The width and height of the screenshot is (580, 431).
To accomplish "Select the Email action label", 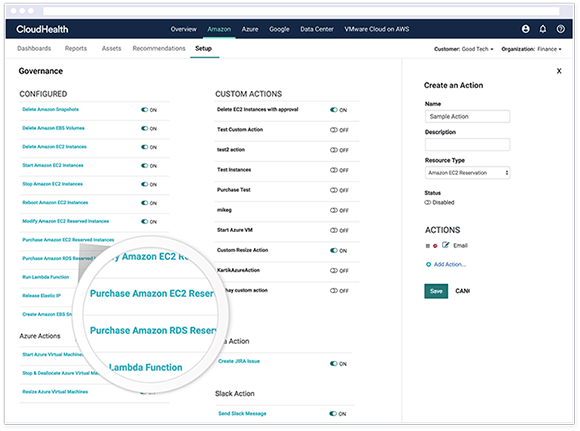I will point(460,246).
